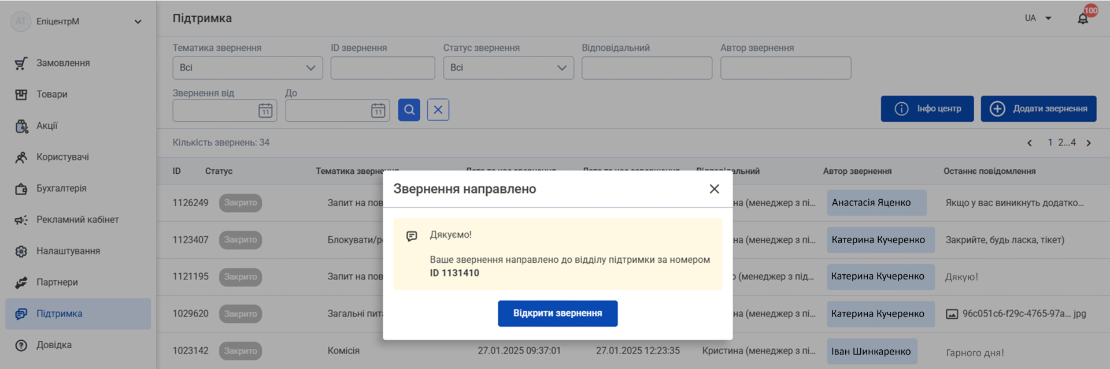Click 'Додати звернення' button
This screenshot has height=369, width=1110.
tap(1039, 109)
